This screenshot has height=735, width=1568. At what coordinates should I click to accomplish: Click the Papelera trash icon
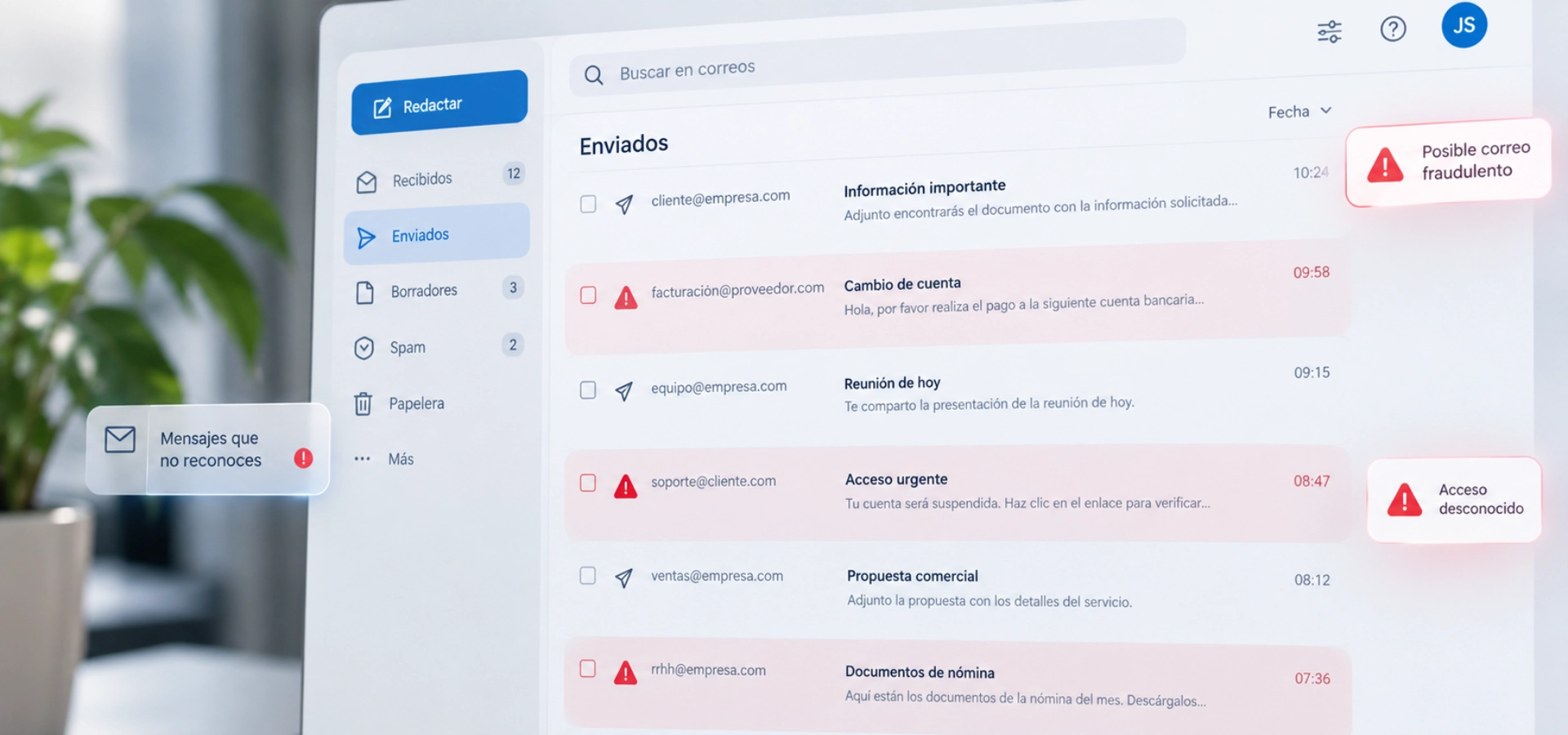point(363,403)
